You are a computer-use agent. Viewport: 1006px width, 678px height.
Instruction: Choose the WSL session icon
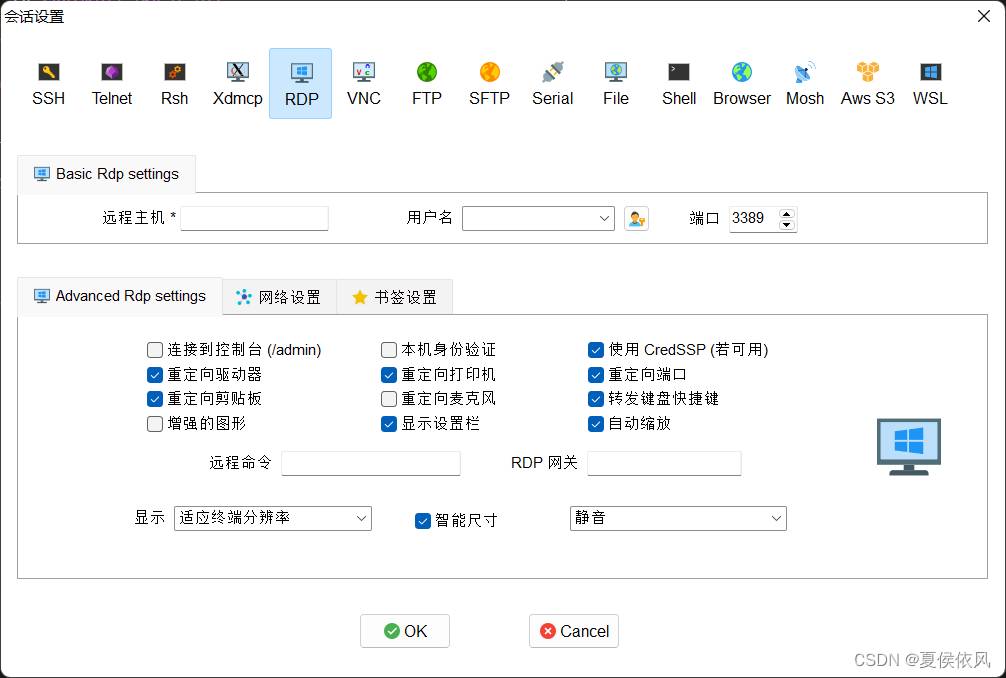(x=930, y=84)
